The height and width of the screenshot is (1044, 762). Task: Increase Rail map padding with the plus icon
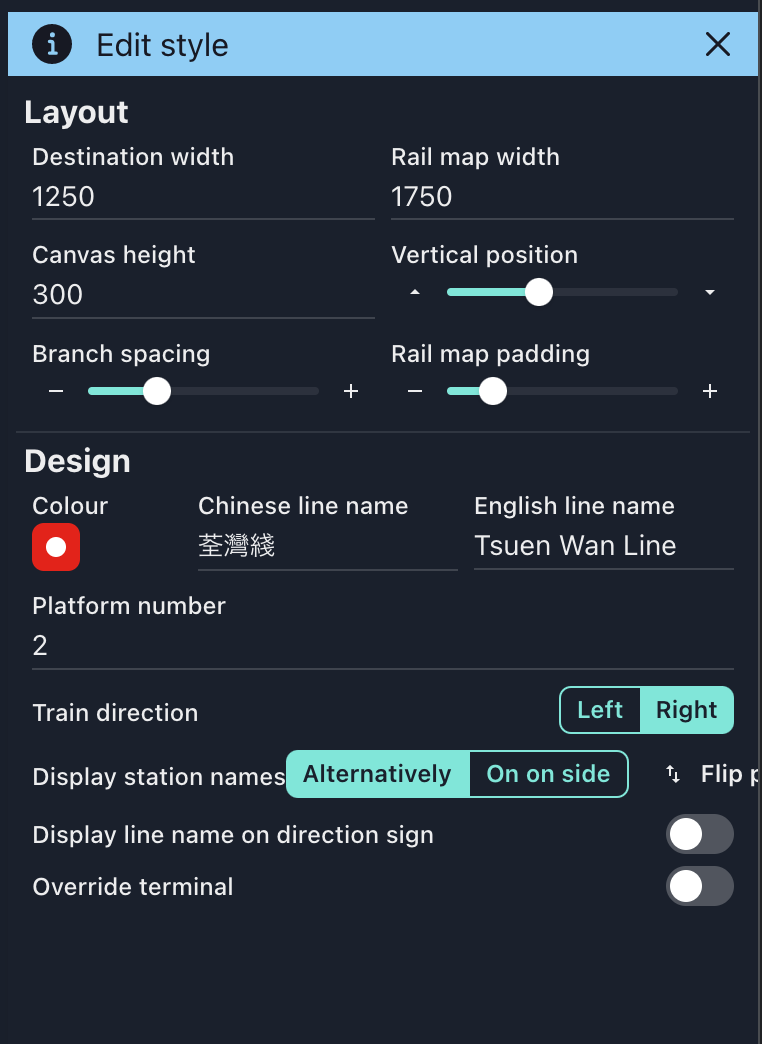pos(710,391)
